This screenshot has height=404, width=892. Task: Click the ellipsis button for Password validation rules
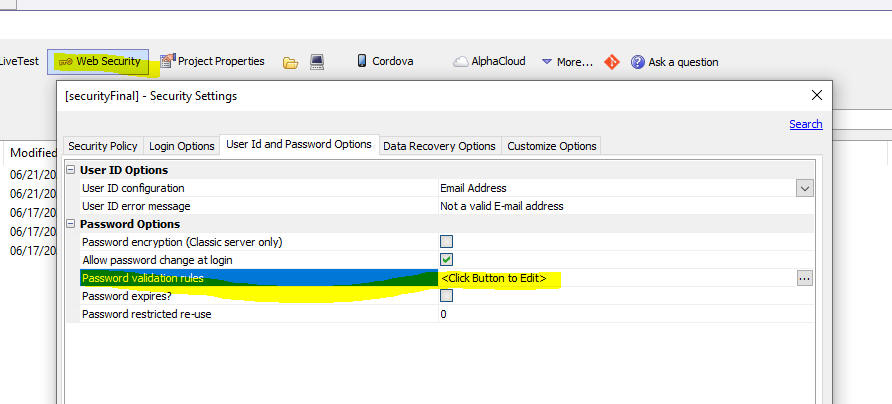(x=804, y=278)
